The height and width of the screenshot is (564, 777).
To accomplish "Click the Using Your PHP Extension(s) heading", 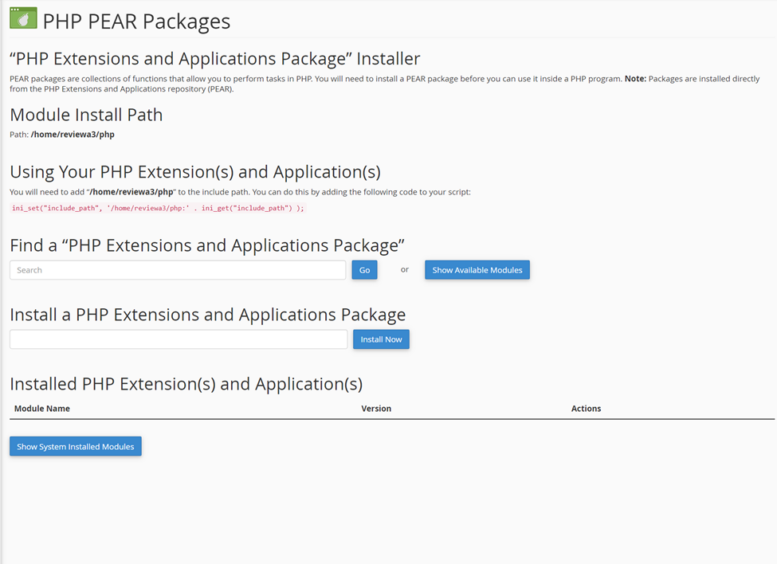I will pyautogui.click(x=195, y=172).
